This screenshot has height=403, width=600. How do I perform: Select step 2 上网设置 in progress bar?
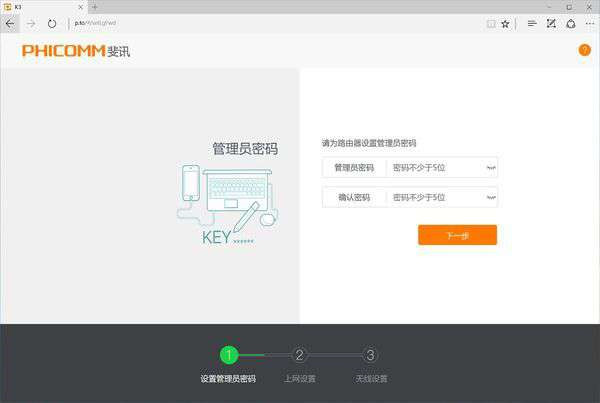[x=299, y=356]
